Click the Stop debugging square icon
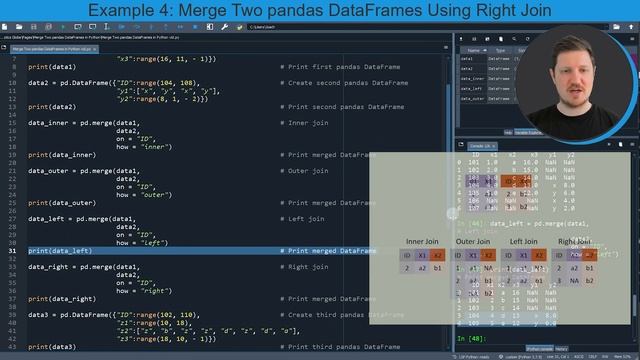 (195, 27)
